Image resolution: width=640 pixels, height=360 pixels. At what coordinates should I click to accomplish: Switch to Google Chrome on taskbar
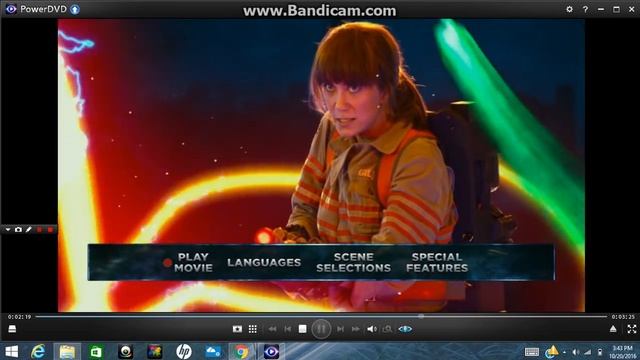[x=241, y=351]
